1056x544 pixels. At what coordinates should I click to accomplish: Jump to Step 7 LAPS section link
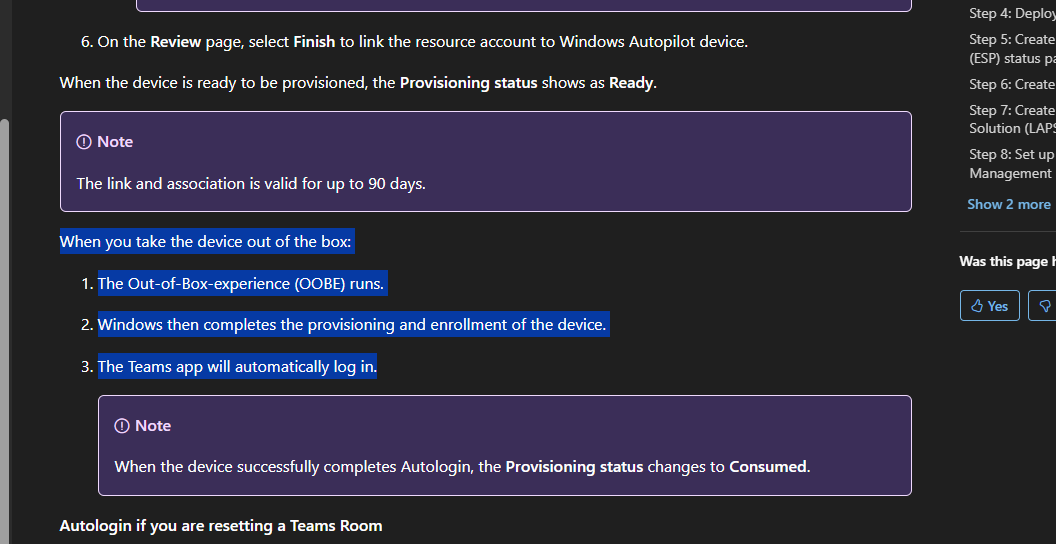1012,119
